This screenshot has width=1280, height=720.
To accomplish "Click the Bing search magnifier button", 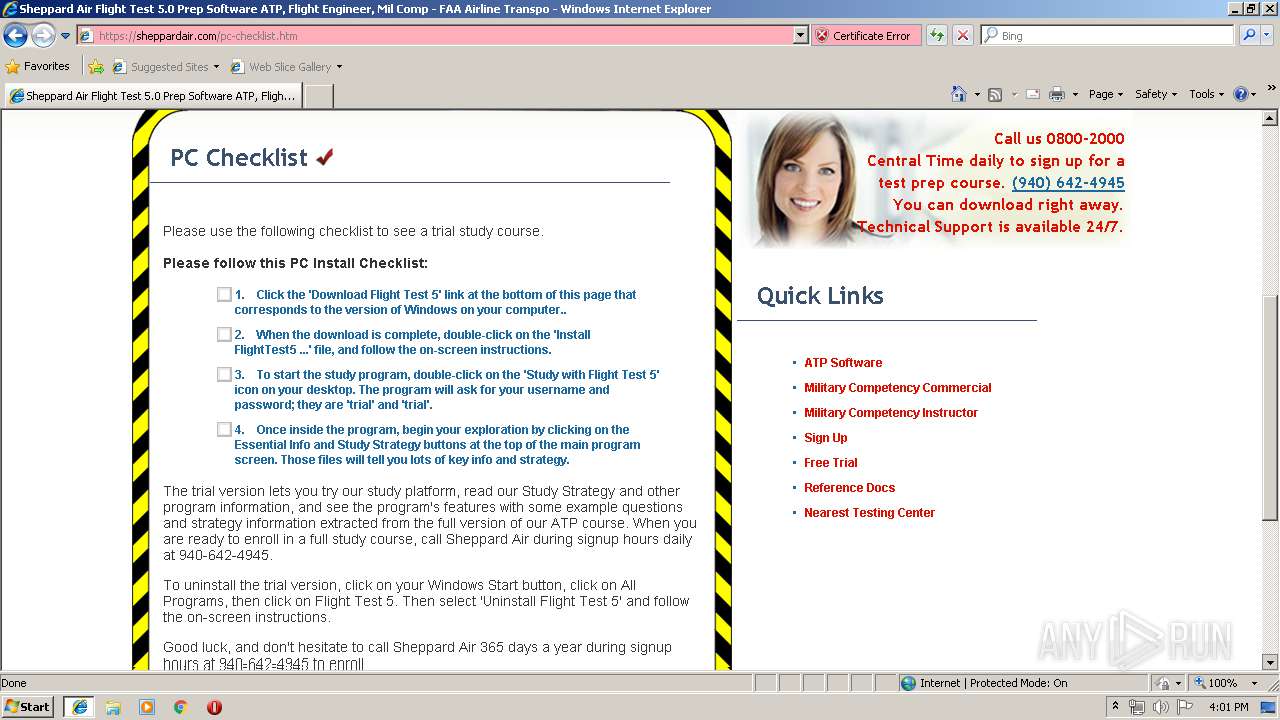I will click(1248, 35).
